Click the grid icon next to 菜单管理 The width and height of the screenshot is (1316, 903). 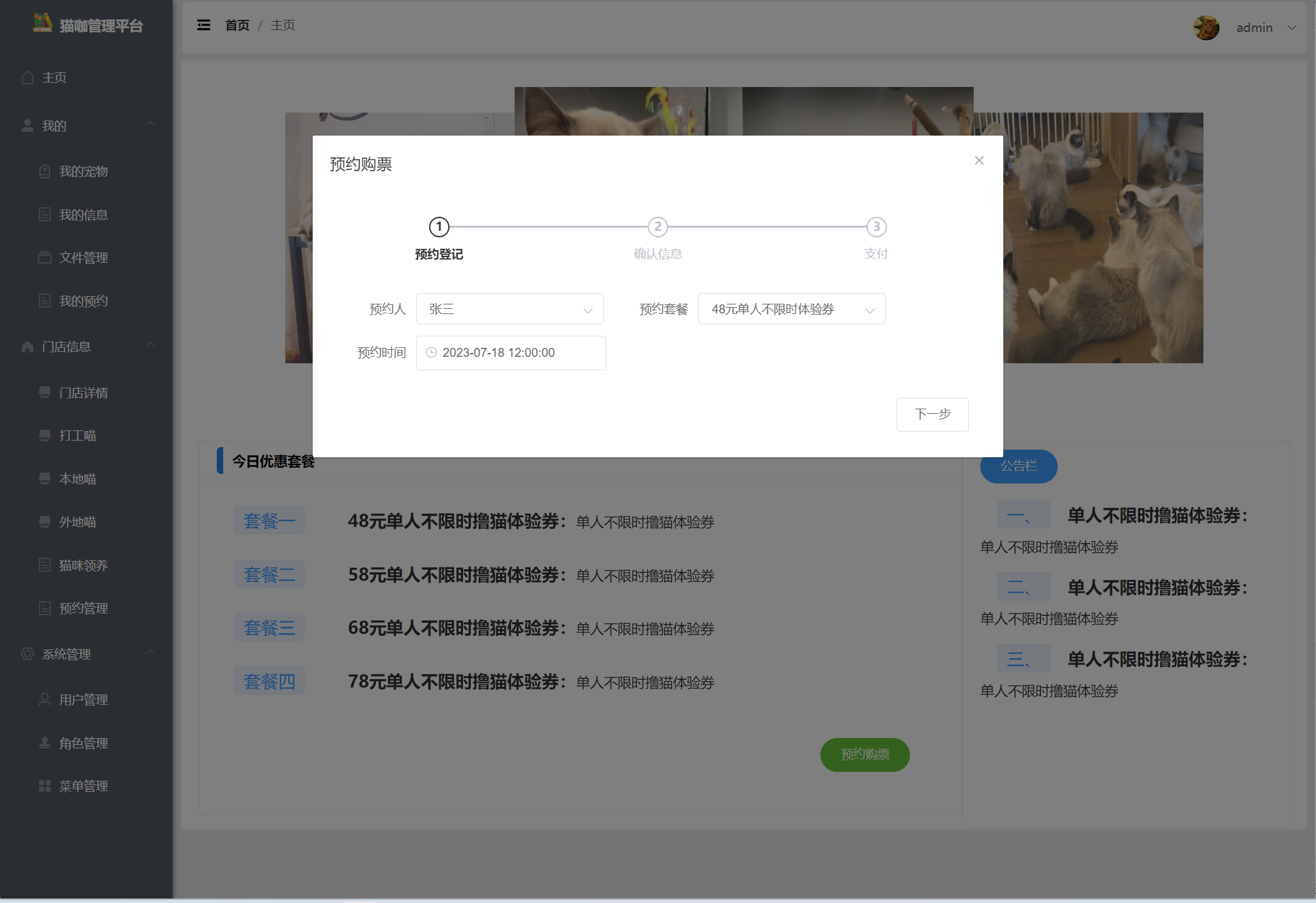(45, 786)
